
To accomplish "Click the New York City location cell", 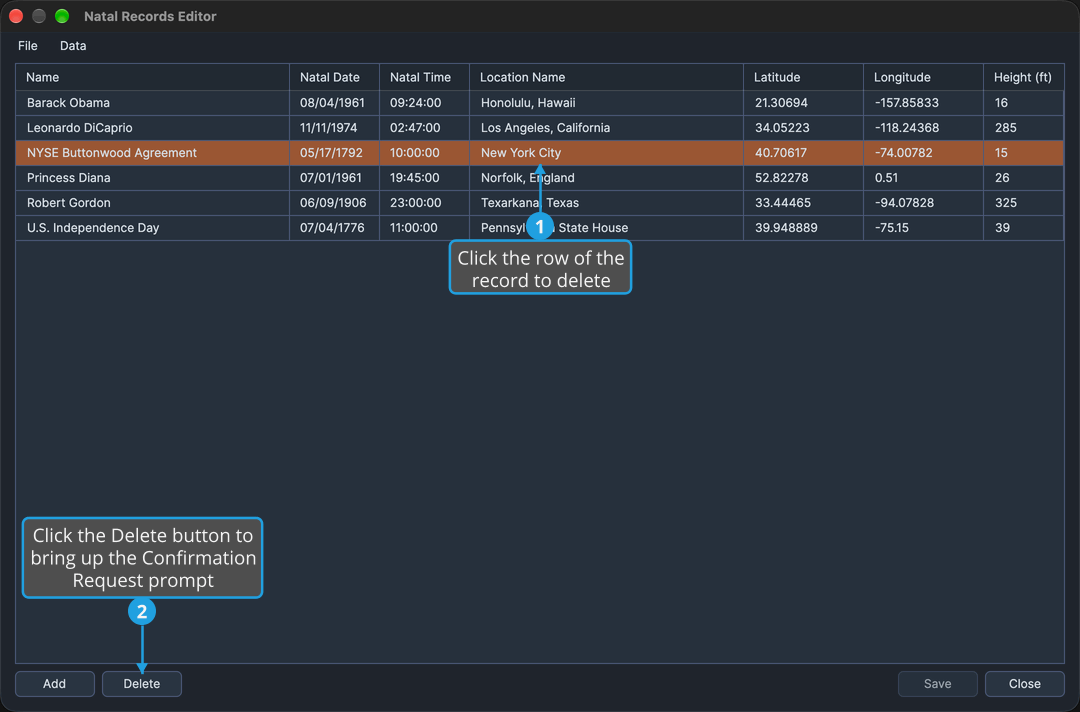I will pyautogui.click(x=606, y=153).
